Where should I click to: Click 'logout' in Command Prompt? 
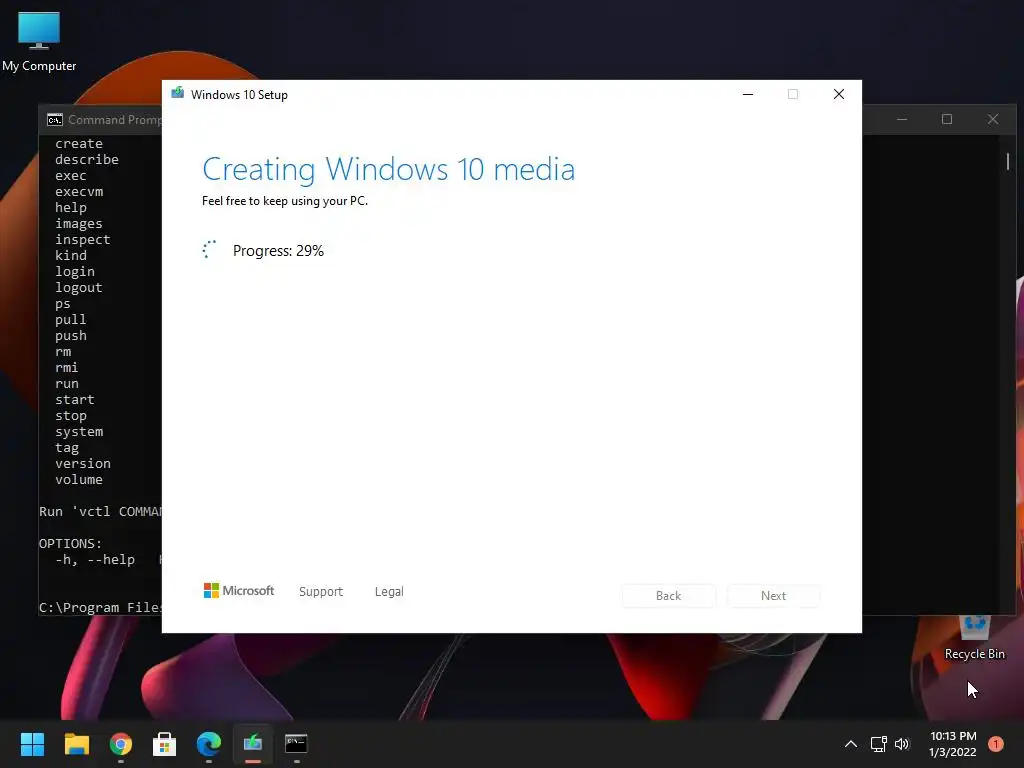tap(78, 287)
